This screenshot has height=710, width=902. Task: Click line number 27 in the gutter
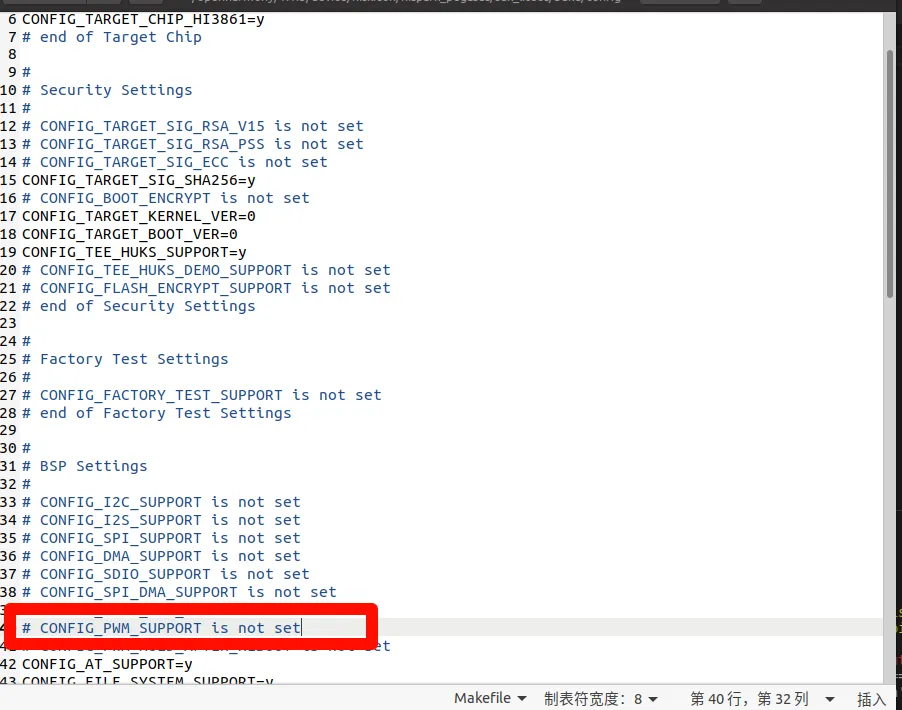pyautogui.click(x=9, y=395)
